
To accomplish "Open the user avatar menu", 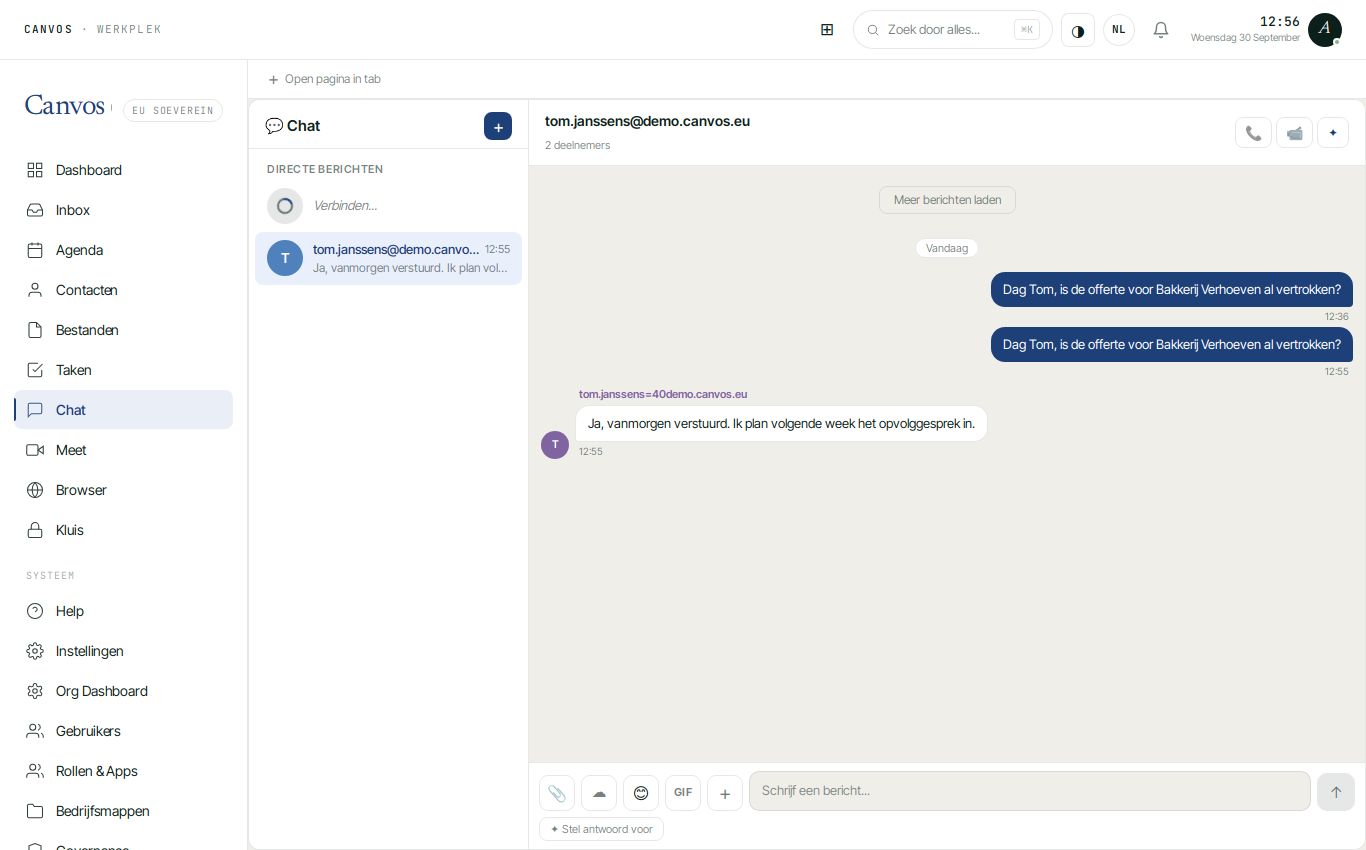I will pyautogui.click(x=1325, y=30).
